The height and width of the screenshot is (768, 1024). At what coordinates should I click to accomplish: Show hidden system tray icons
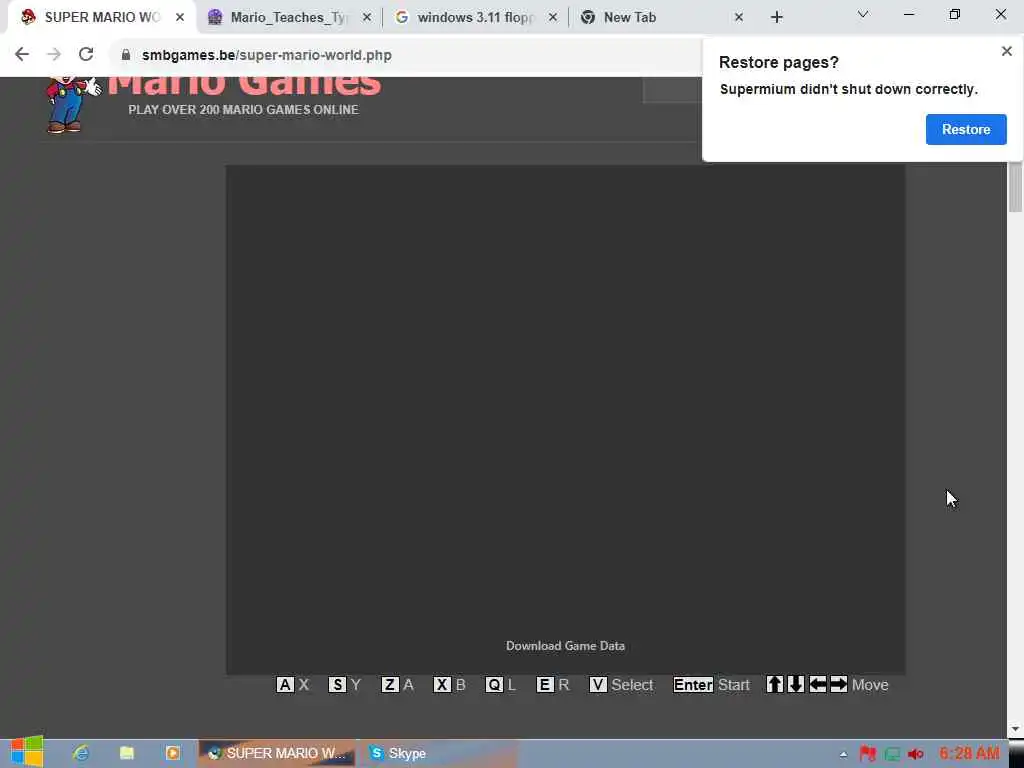click(844, 754)
